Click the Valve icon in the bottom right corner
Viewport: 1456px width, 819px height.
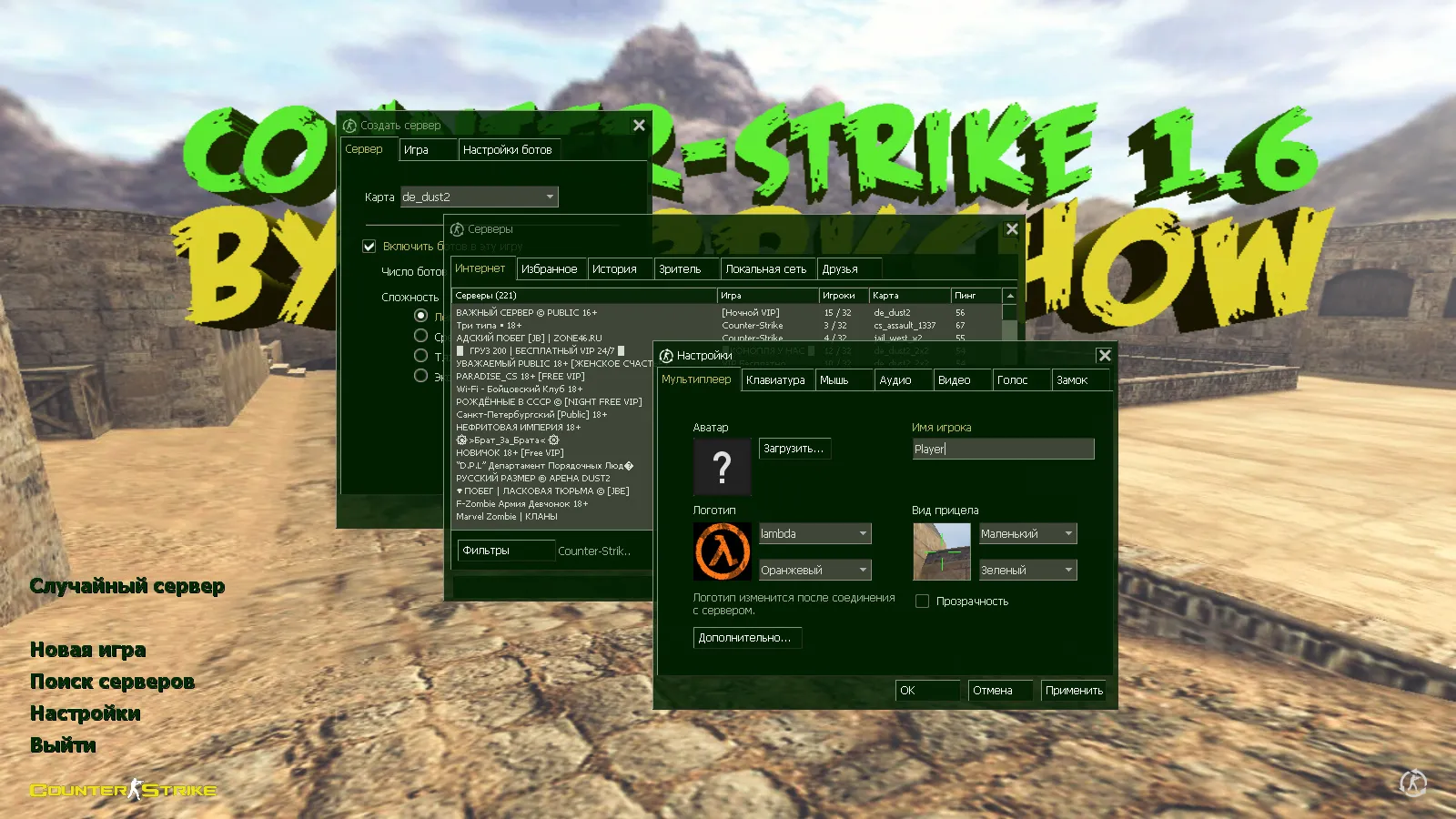click(1411, 783)
